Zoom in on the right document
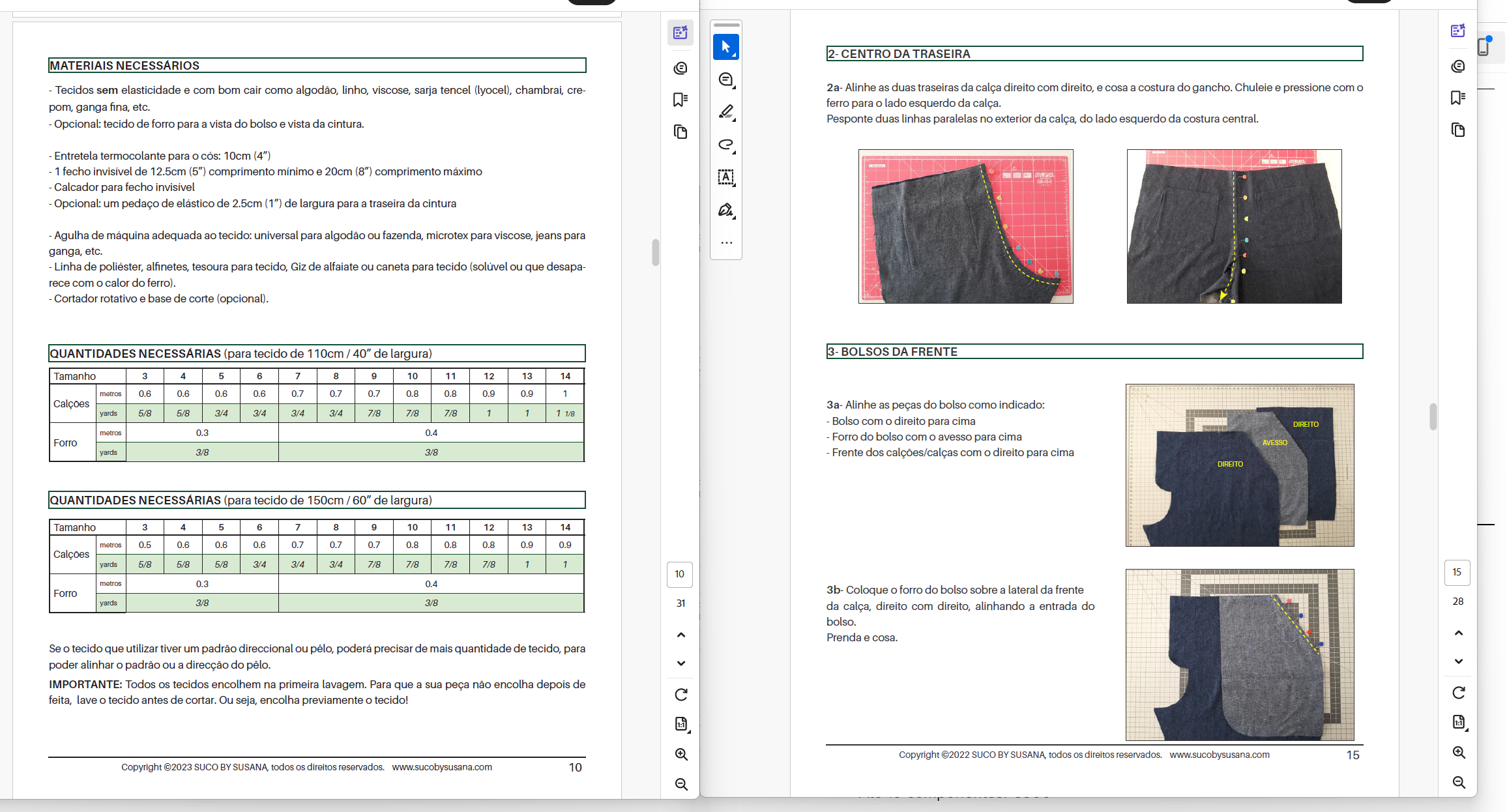1507x812 pixels. click(x=1459, y=752)
